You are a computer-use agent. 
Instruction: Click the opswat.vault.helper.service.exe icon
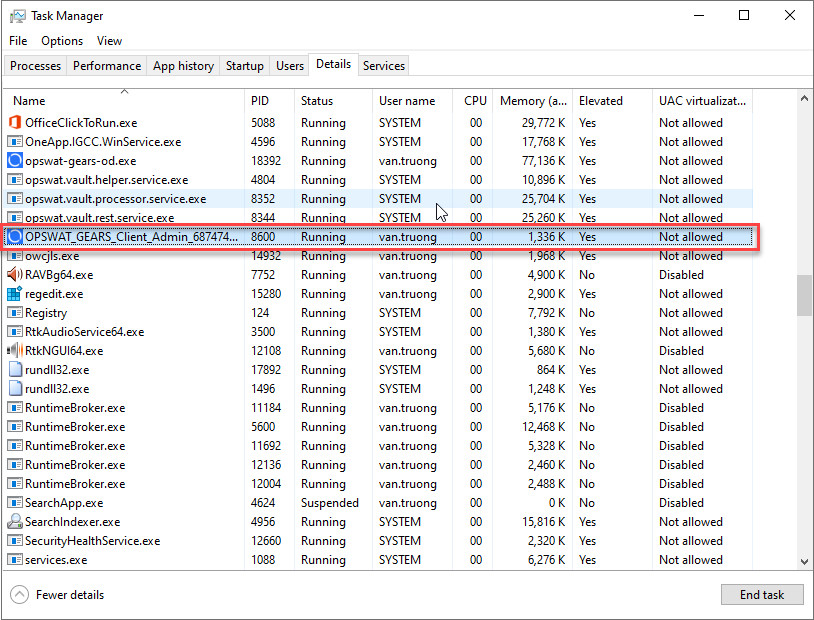[15, 180]
